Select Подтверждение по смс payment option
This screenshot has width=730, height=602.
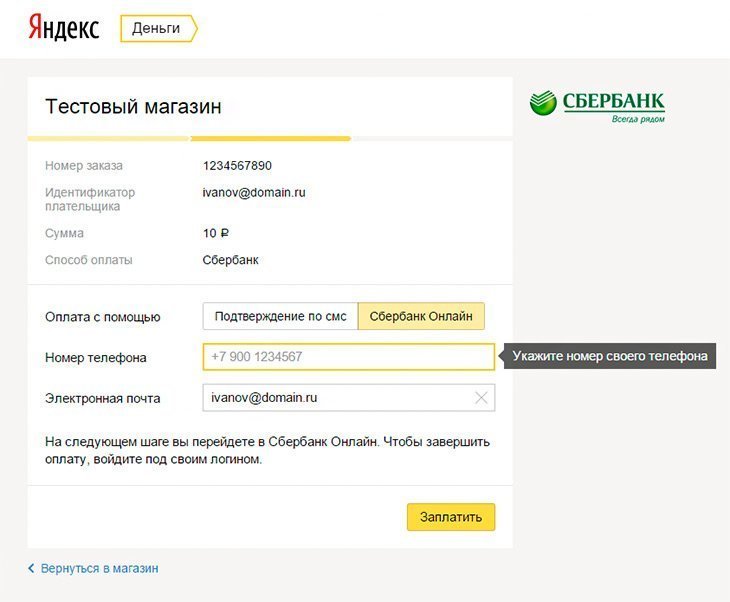click(x=280, y=316)
